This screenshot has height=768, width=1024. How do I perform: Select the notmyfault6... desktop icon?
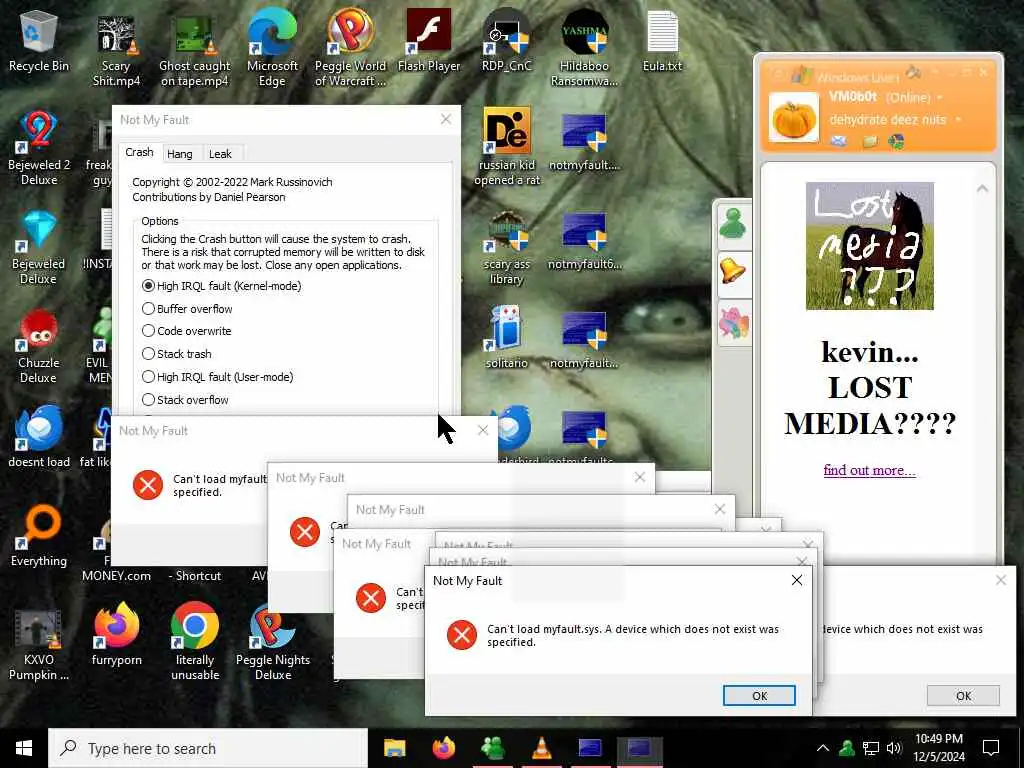pyautogui.click(x=584, y=240)
